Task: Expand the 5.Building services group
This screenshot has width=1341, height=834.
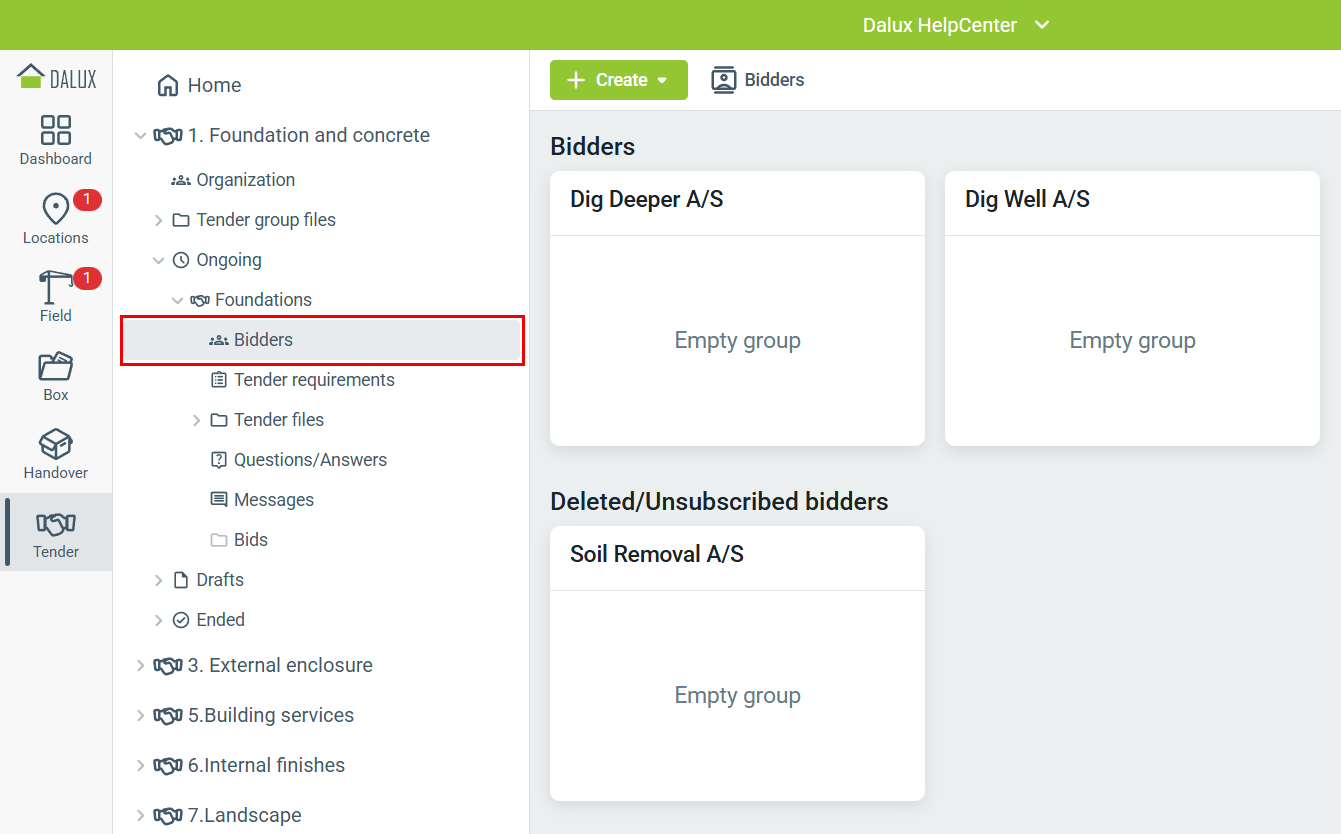Action: pos(140,715)
